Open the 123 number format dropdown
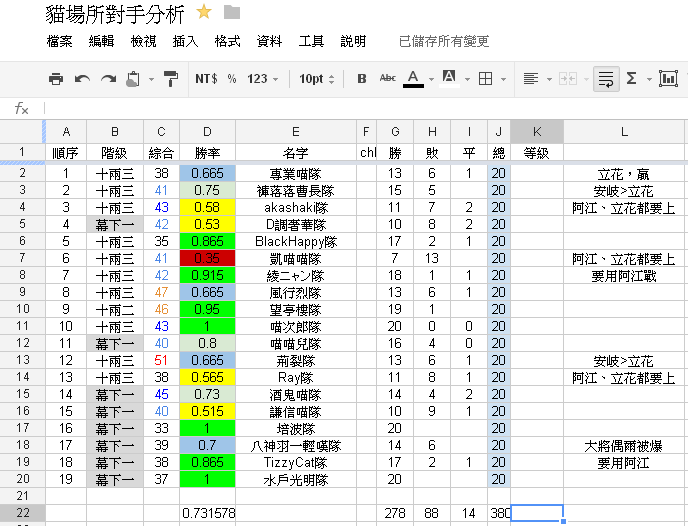The height and width of the screenshot is (526, 688). click(x=263, y=79)
